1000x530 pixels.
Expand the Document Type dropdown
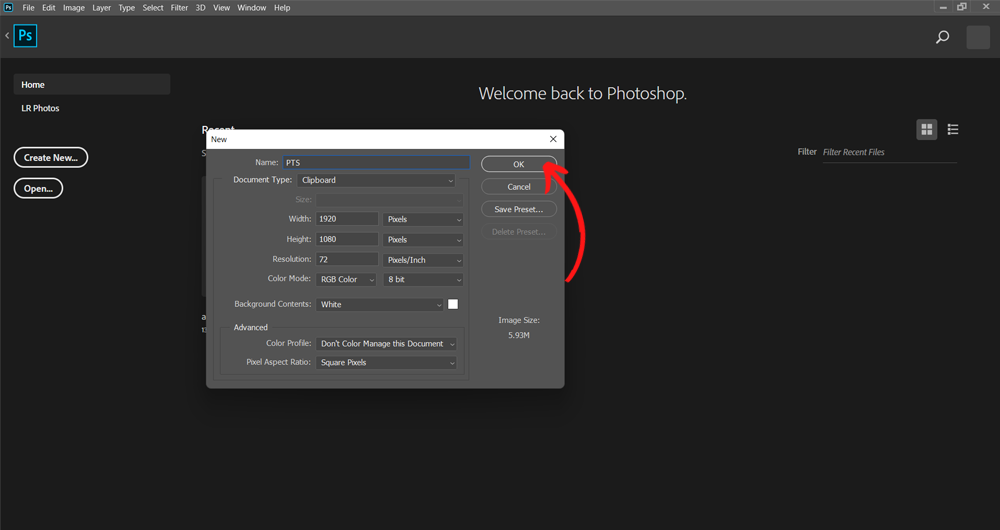click(376, 180)
